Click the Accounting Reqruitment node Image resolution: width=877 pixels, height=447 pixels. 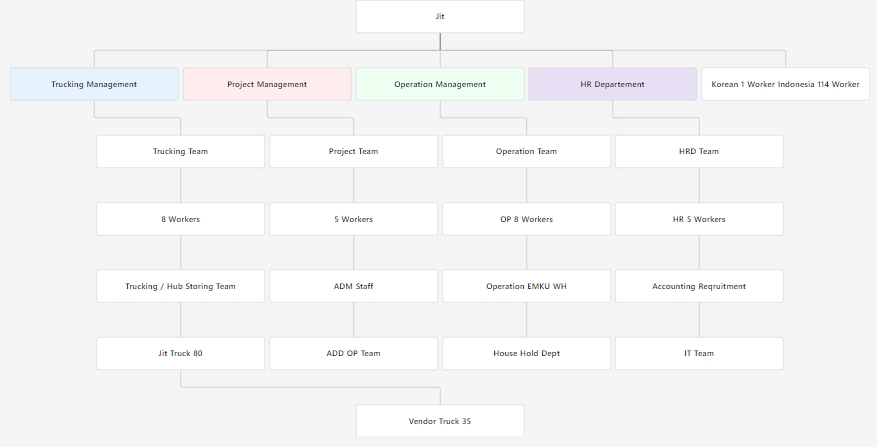(699, 286)
